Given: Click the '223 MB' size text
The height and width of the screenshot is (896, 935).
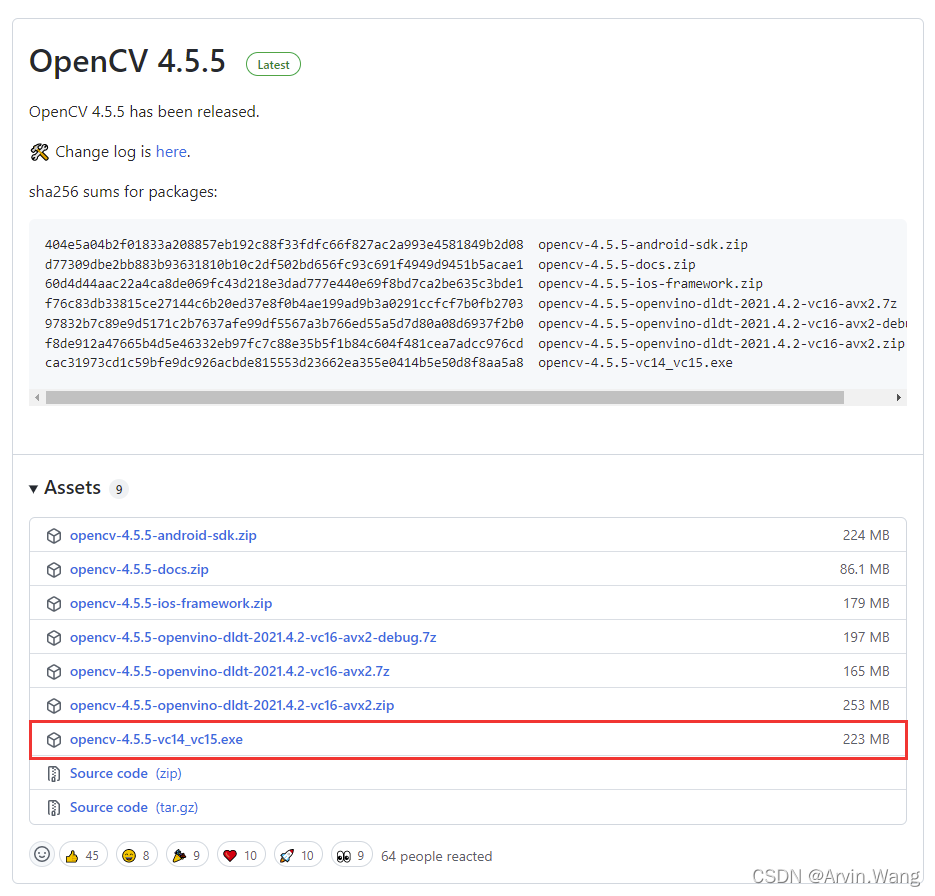Looking at the screenshot, I should coord(866,739).
